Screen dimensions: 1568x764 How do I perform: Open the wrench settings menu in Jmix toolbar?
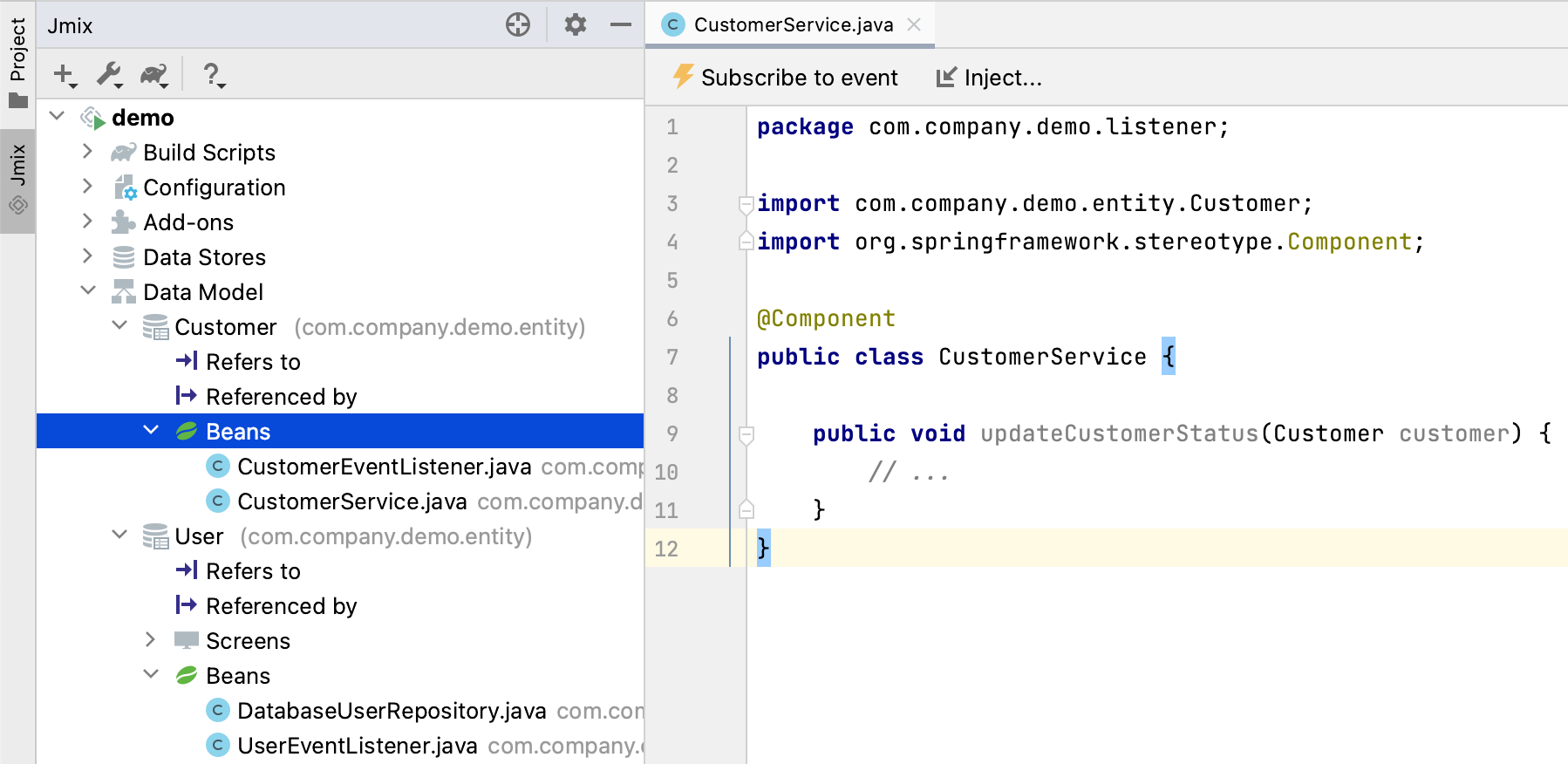tap(109, 75)
